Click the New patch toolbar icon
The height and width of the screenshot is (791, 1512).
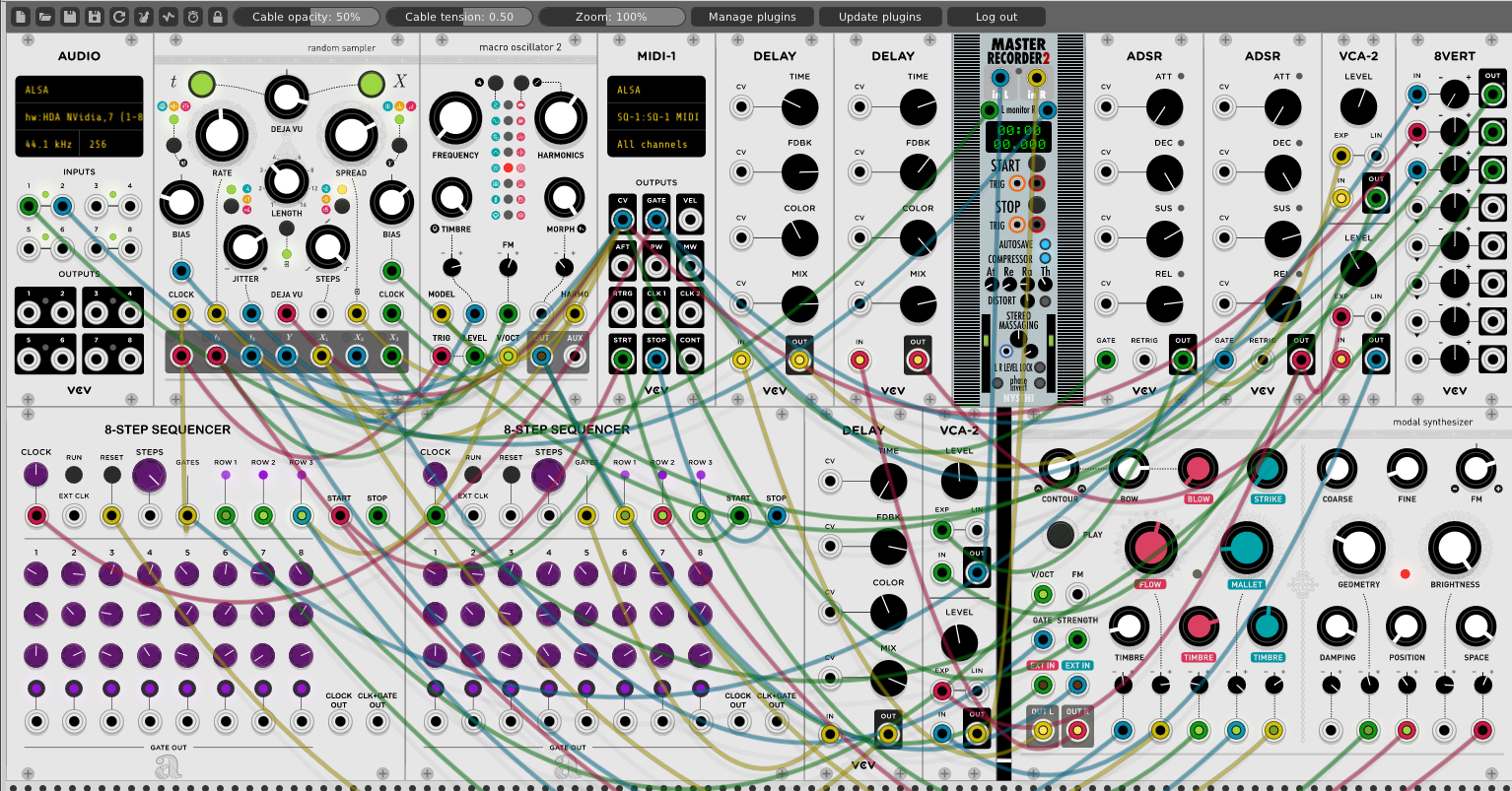(x=21, y=17)
